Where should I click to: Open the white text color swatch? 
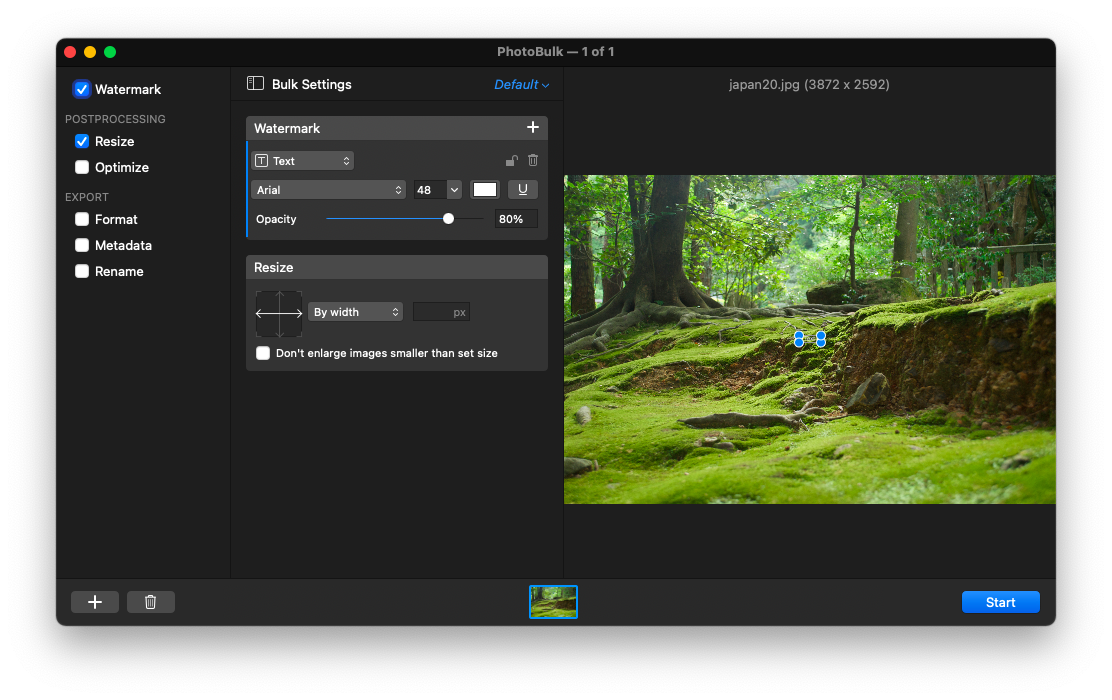(485, 189)
